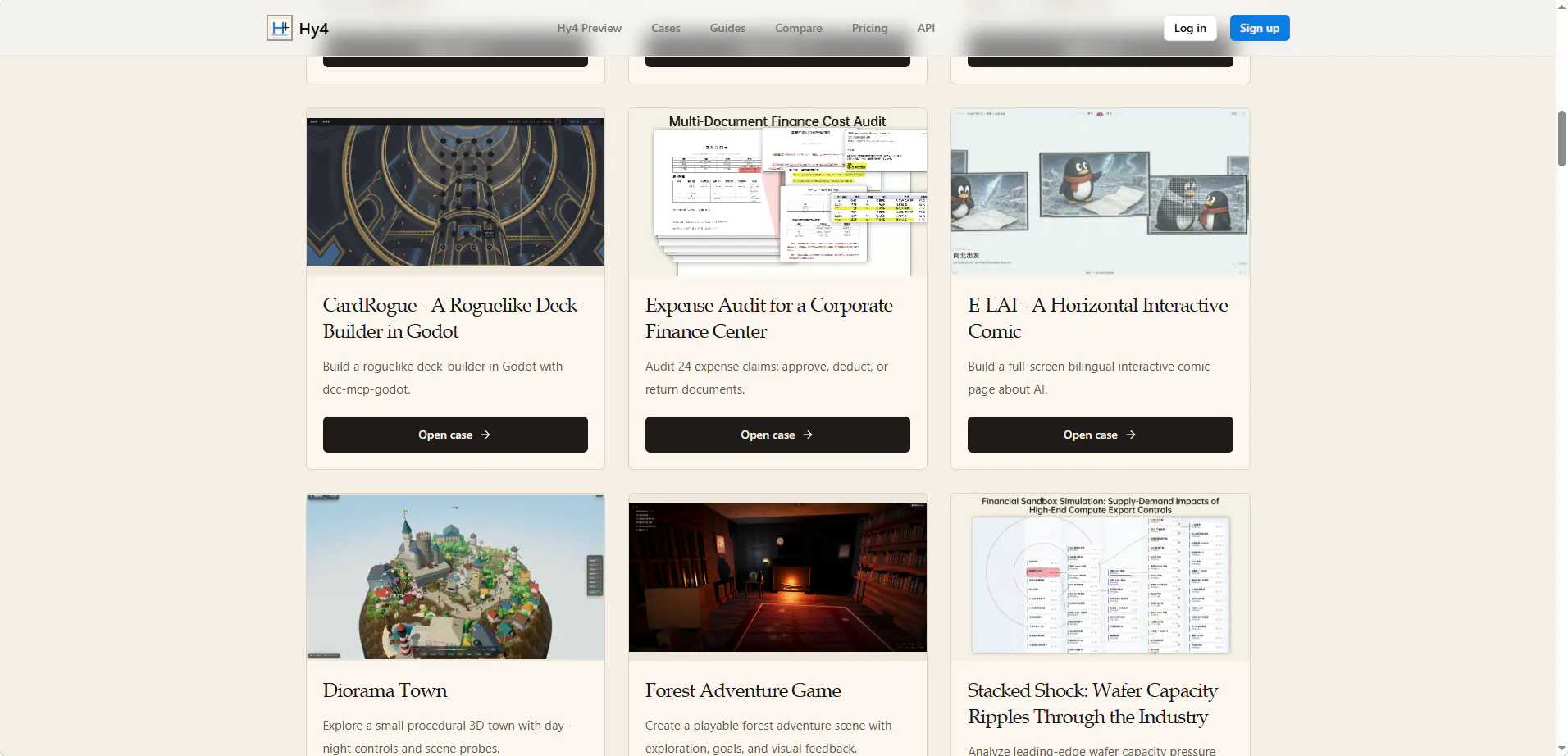Click text 'Build a roguelike deck-builder in Godot with'
The image size is (1568, 756).
(x=443, y=367)
